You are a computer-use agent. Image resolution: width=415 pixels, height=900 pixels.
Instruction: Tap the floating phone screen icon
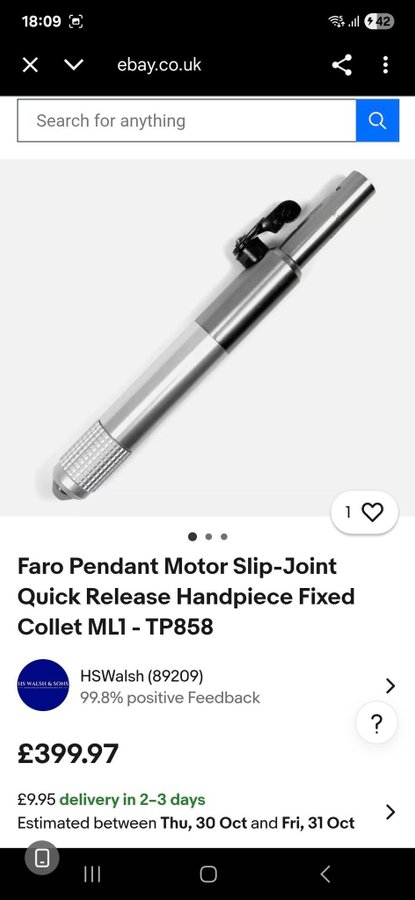[42, 858]
